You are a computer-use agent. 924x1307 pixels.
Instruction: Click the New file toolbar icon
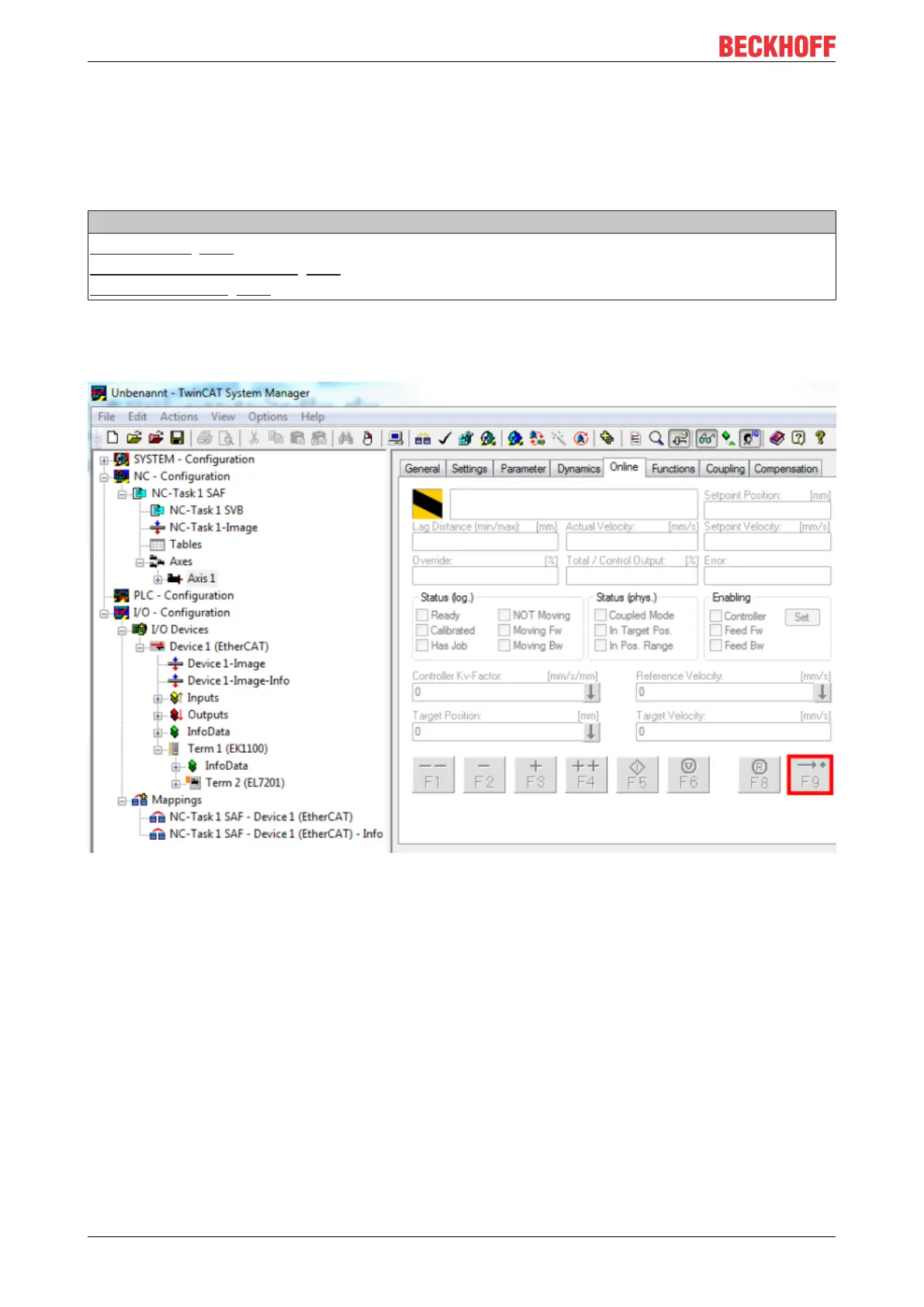click(x=112, y=439)
